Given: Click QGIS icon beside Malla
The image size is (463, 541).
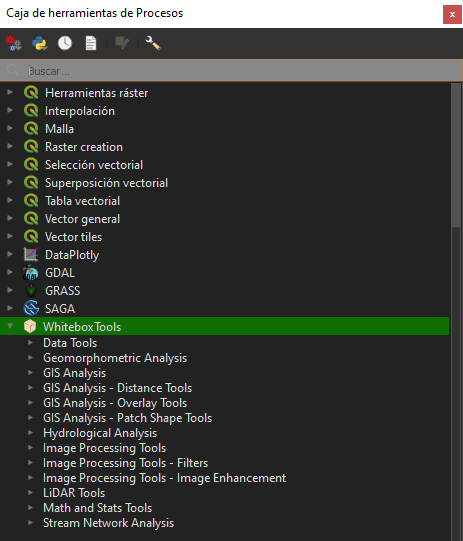Looking at the screenshot, I should point(31,129).
